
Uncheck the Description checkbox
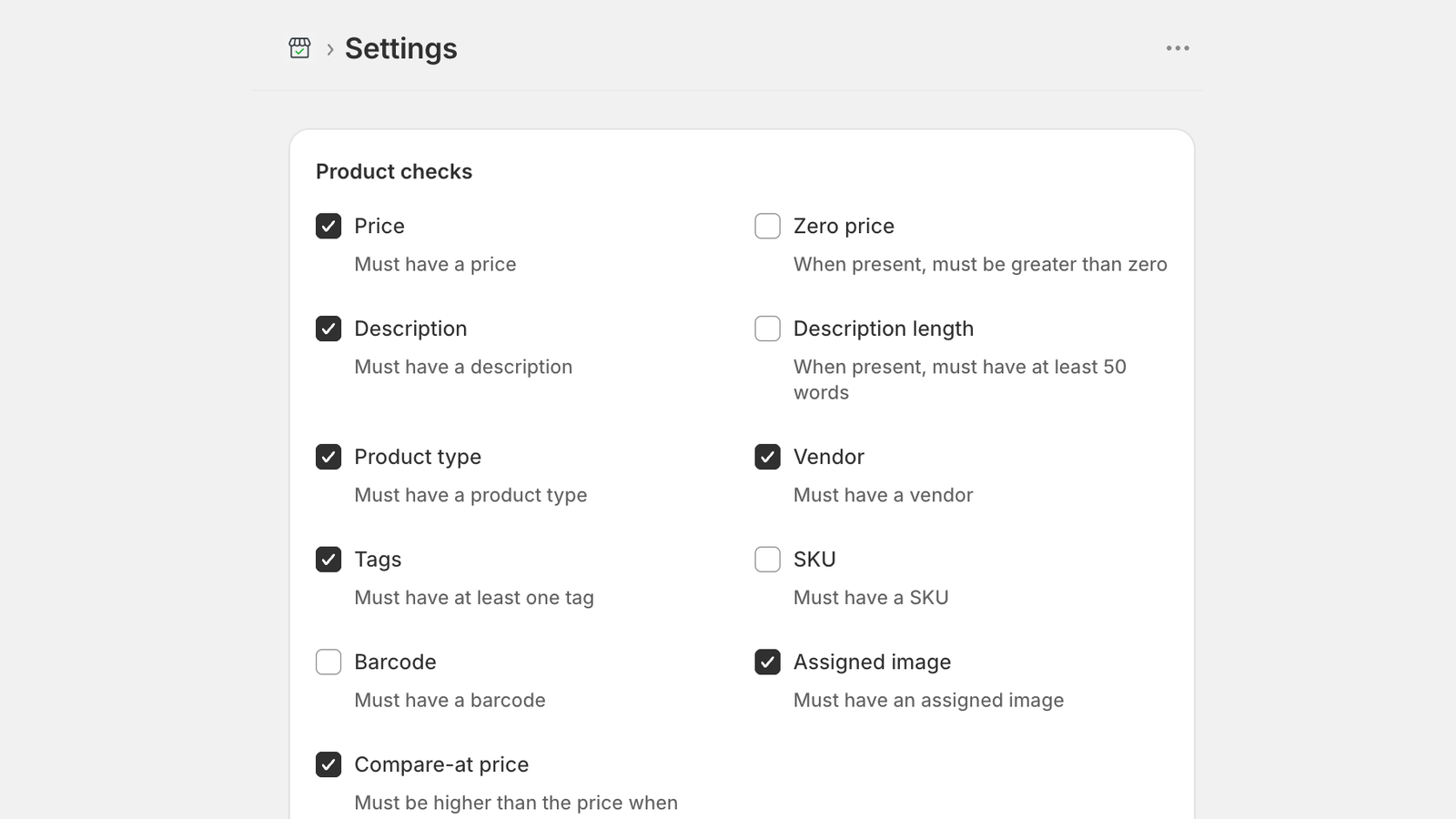[329, 329]
